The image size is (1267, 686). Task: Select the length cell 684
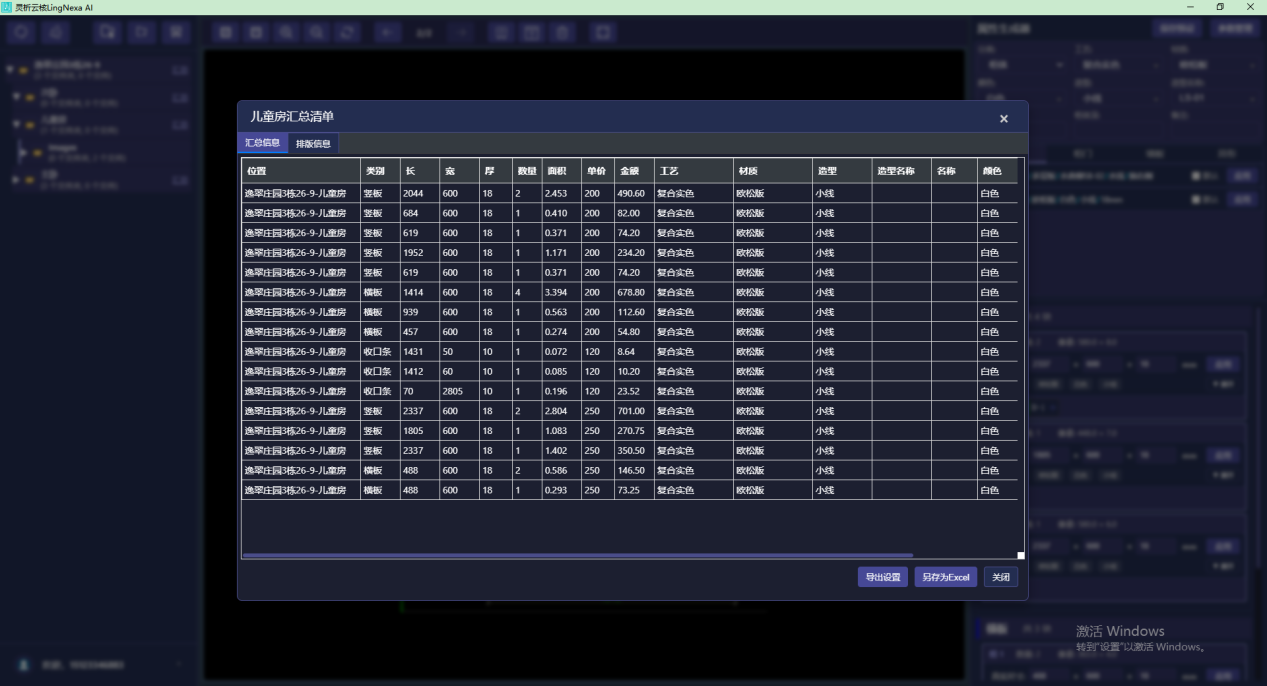pyautogui.click(x=420, y=213)
